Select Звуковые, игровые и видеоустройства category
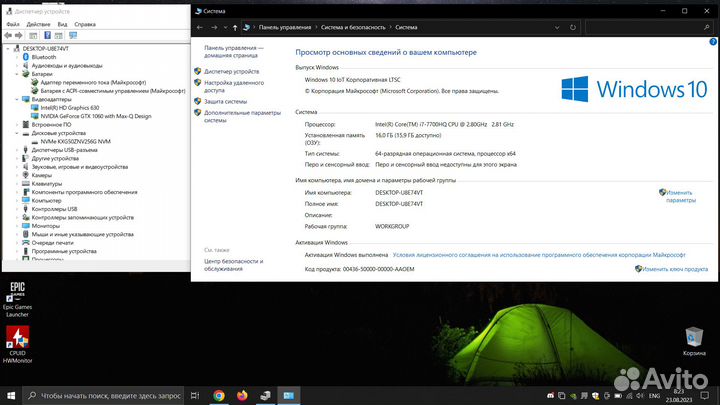This screenshot has width=720, height=405. click(x=80, y=167)
